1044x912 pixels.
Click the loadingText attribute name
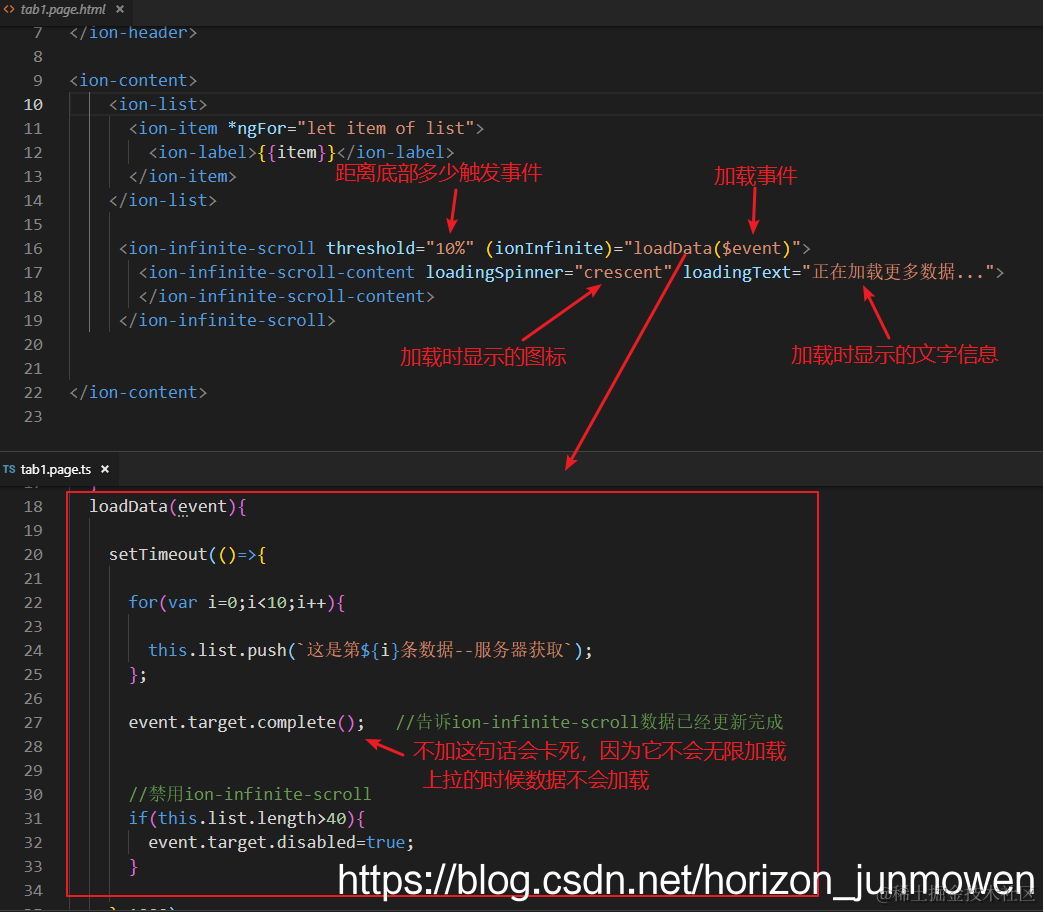coord(737,272)
